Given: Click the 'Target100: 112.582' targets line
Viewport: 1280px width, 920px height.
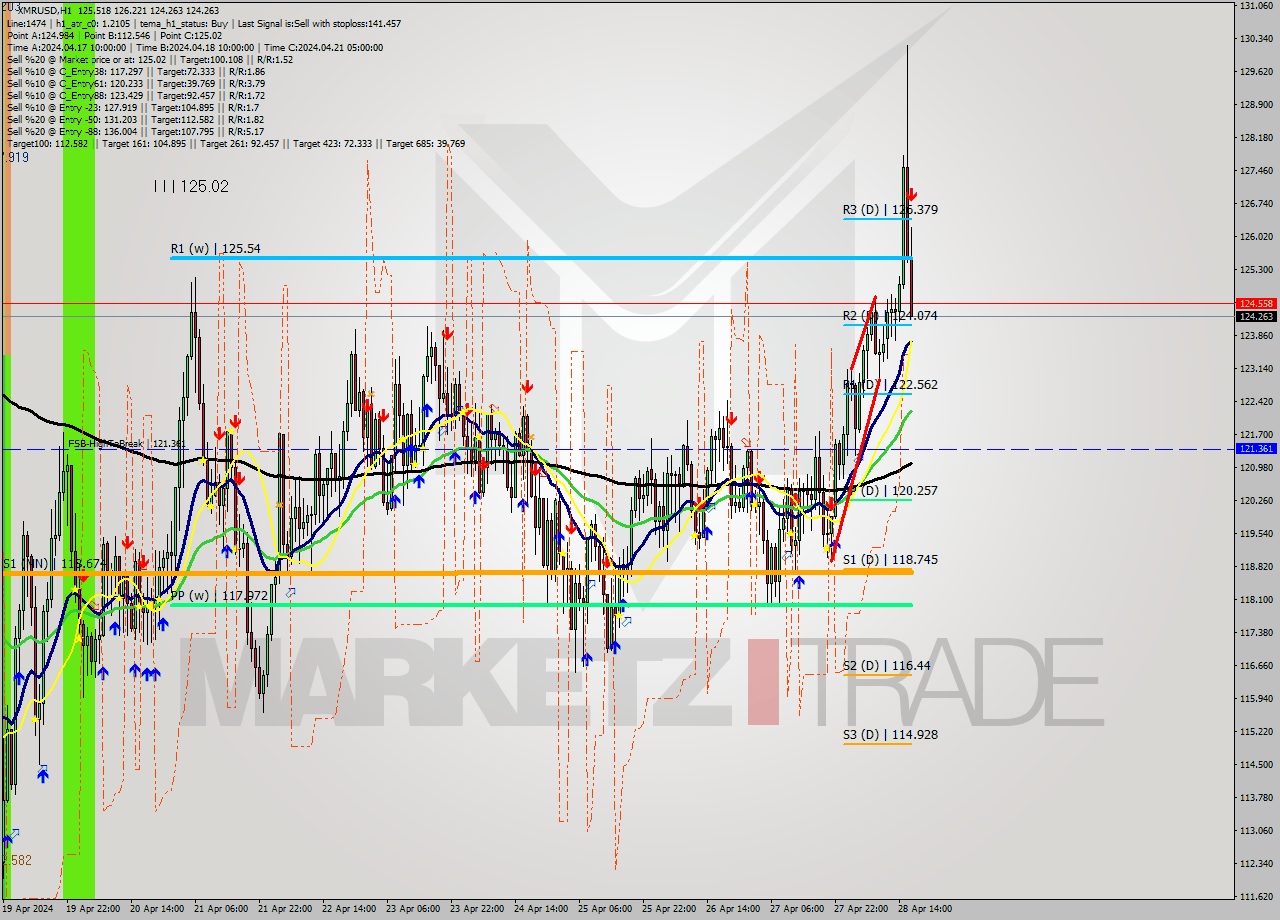Looking at the screenshot, I should point(236,143).
